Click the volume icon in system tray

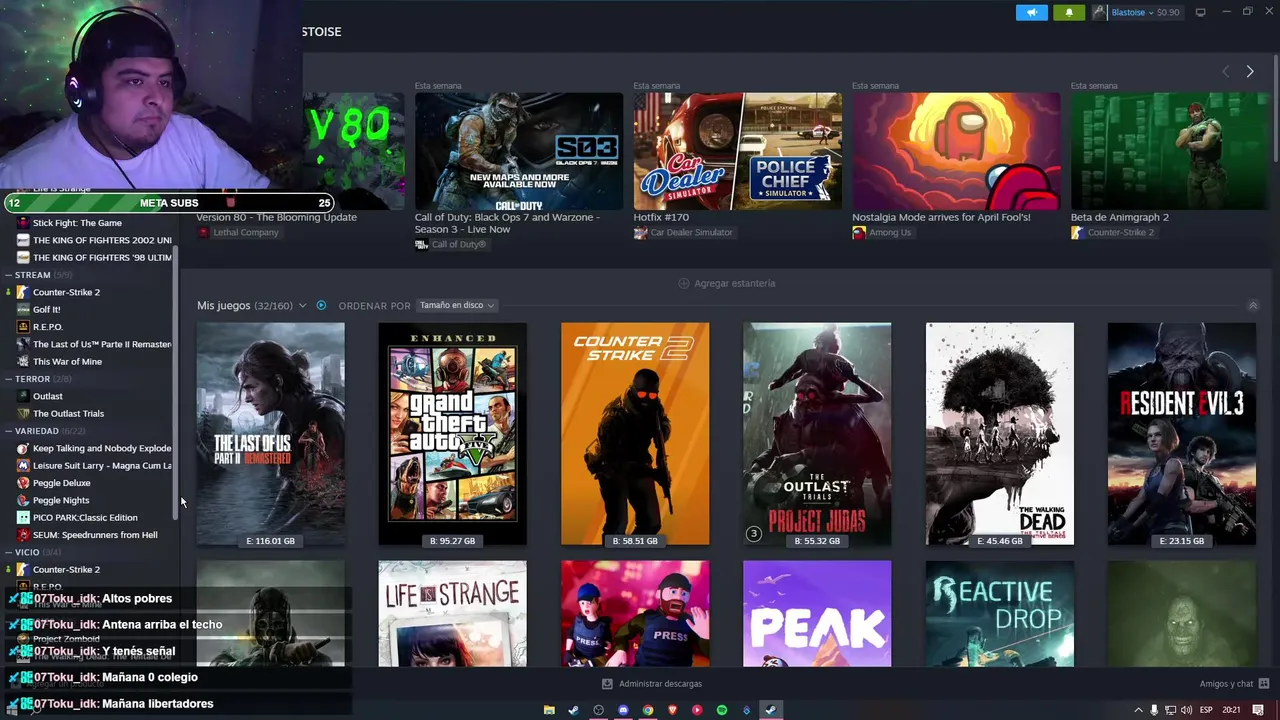[x=1186, y=710]
